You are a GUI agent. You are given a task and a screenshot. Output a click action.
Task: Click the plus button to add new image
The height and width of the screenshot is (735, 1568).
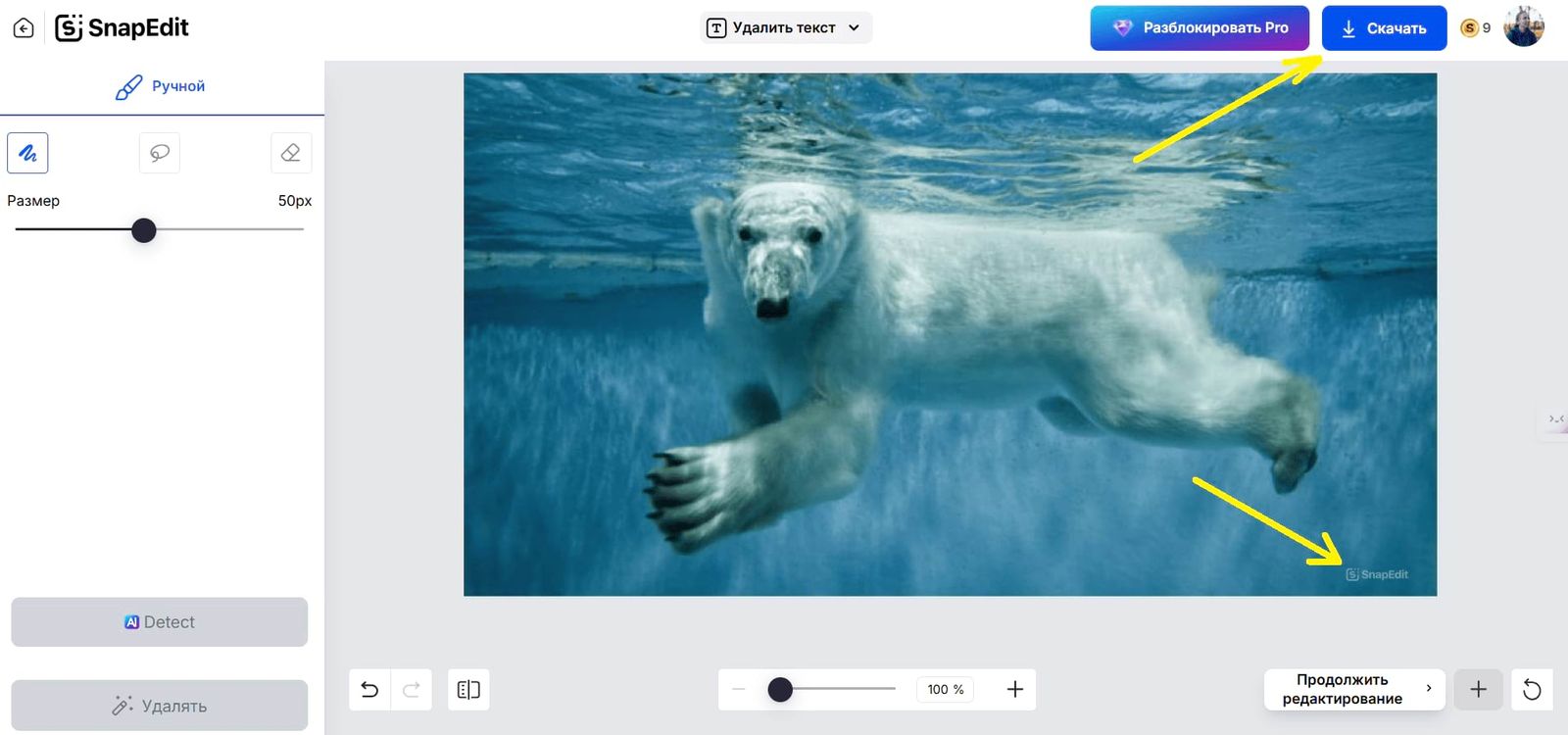click(1478, 690)
